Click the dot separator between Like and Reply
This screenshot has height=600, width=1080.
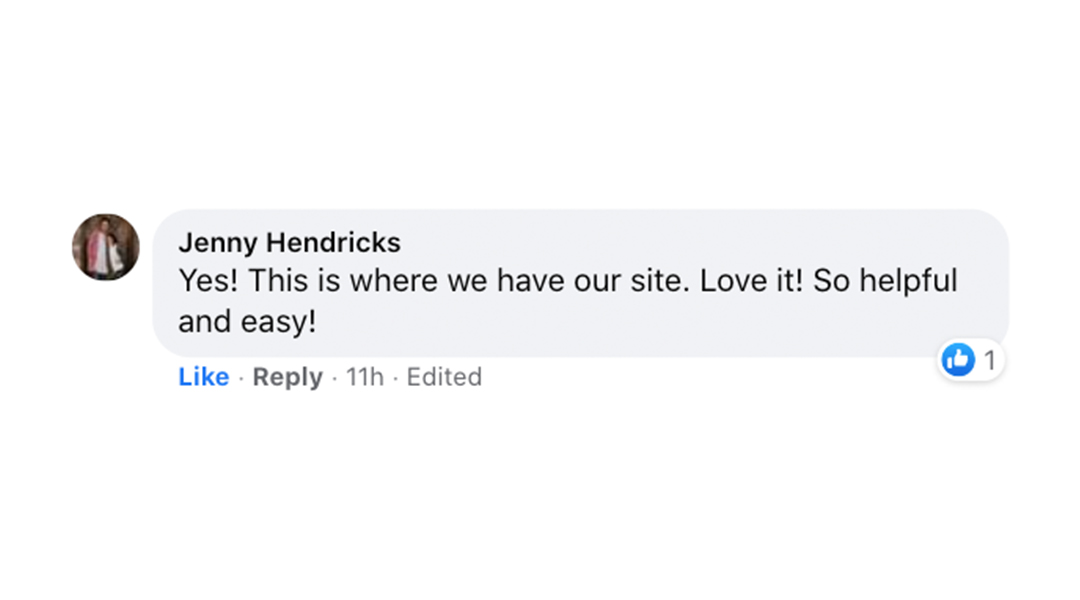coord(241,378)
